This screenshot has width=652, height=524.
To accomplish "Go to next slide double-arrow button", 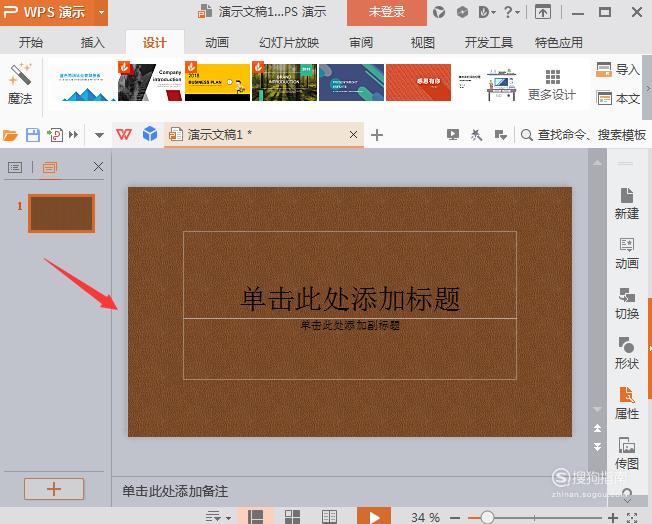I will (x=598, y=447).
